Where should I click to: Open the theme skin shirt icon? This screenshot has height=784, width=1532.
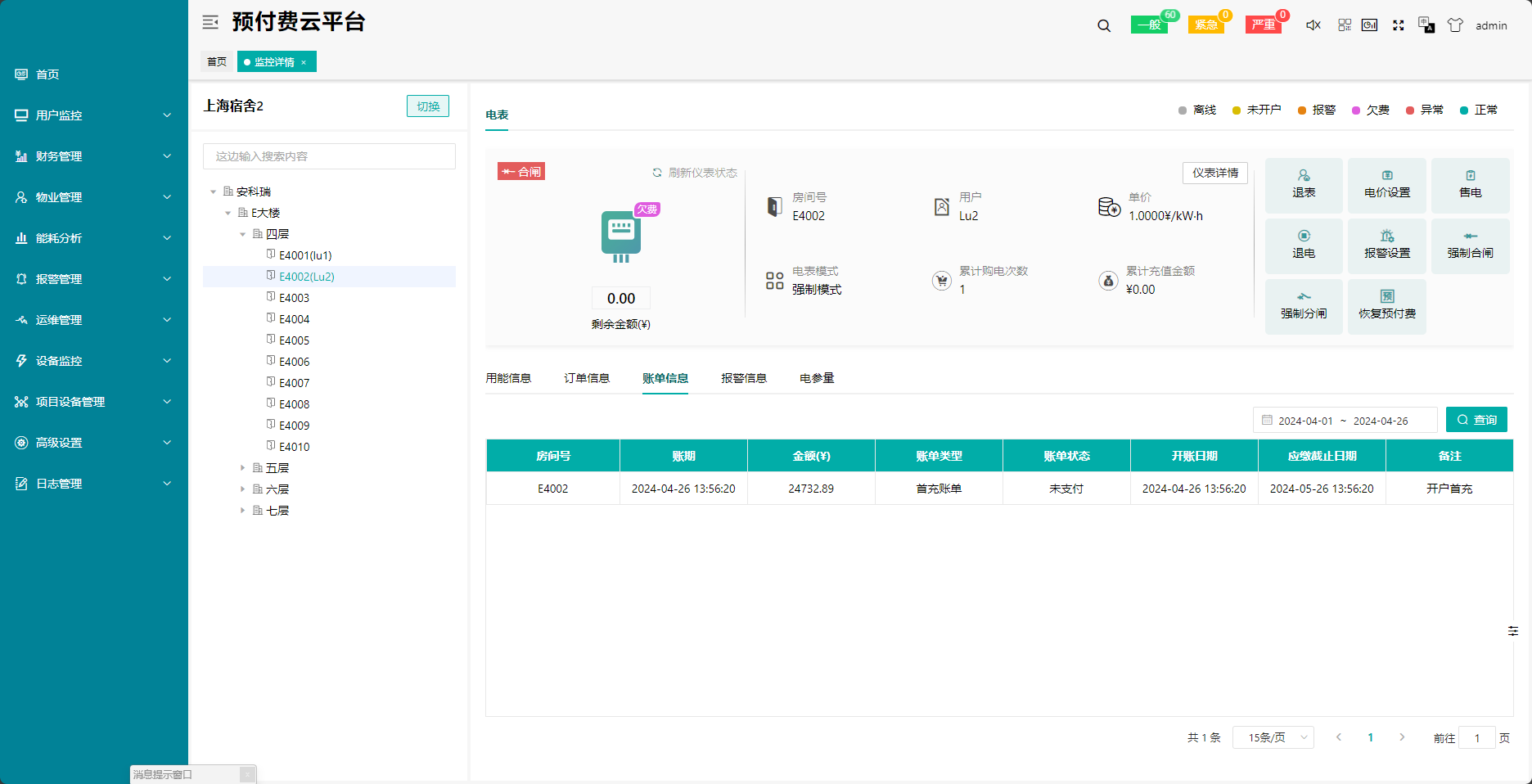pos(1455,25)
